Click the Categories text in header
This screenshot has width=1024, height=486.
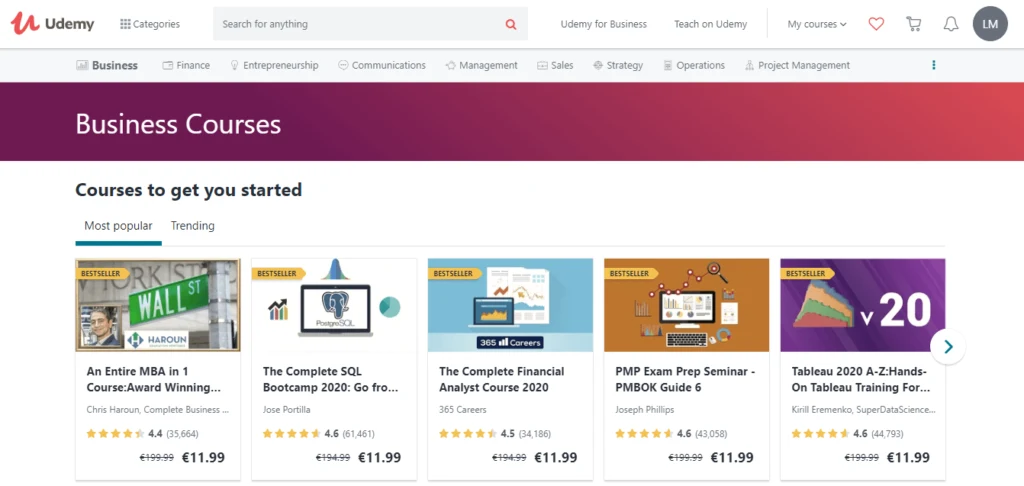pyautogui.click(x=156, y=24)
